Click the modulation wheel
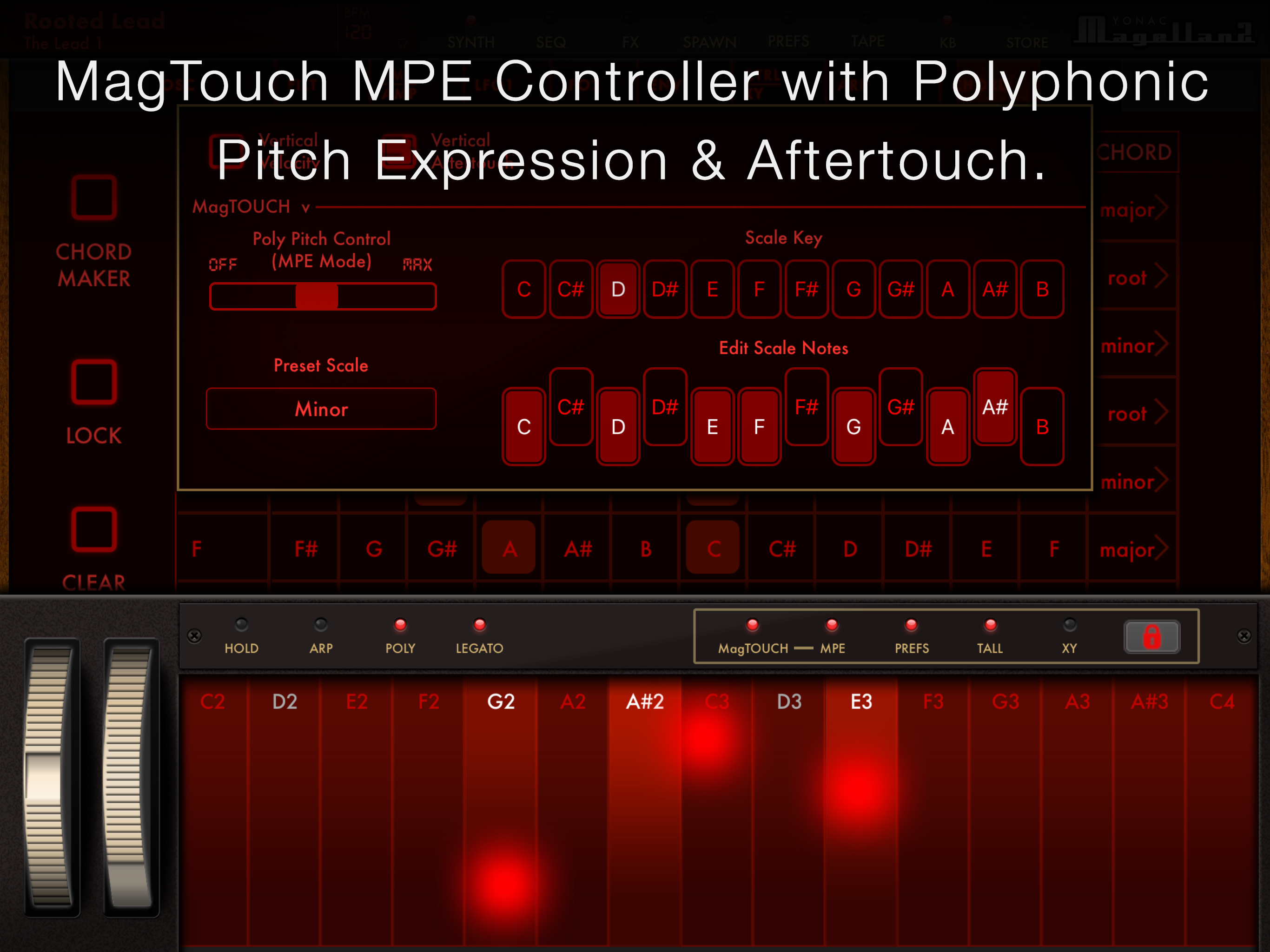Screen dimensions: 1270x952 coord(130,776)
